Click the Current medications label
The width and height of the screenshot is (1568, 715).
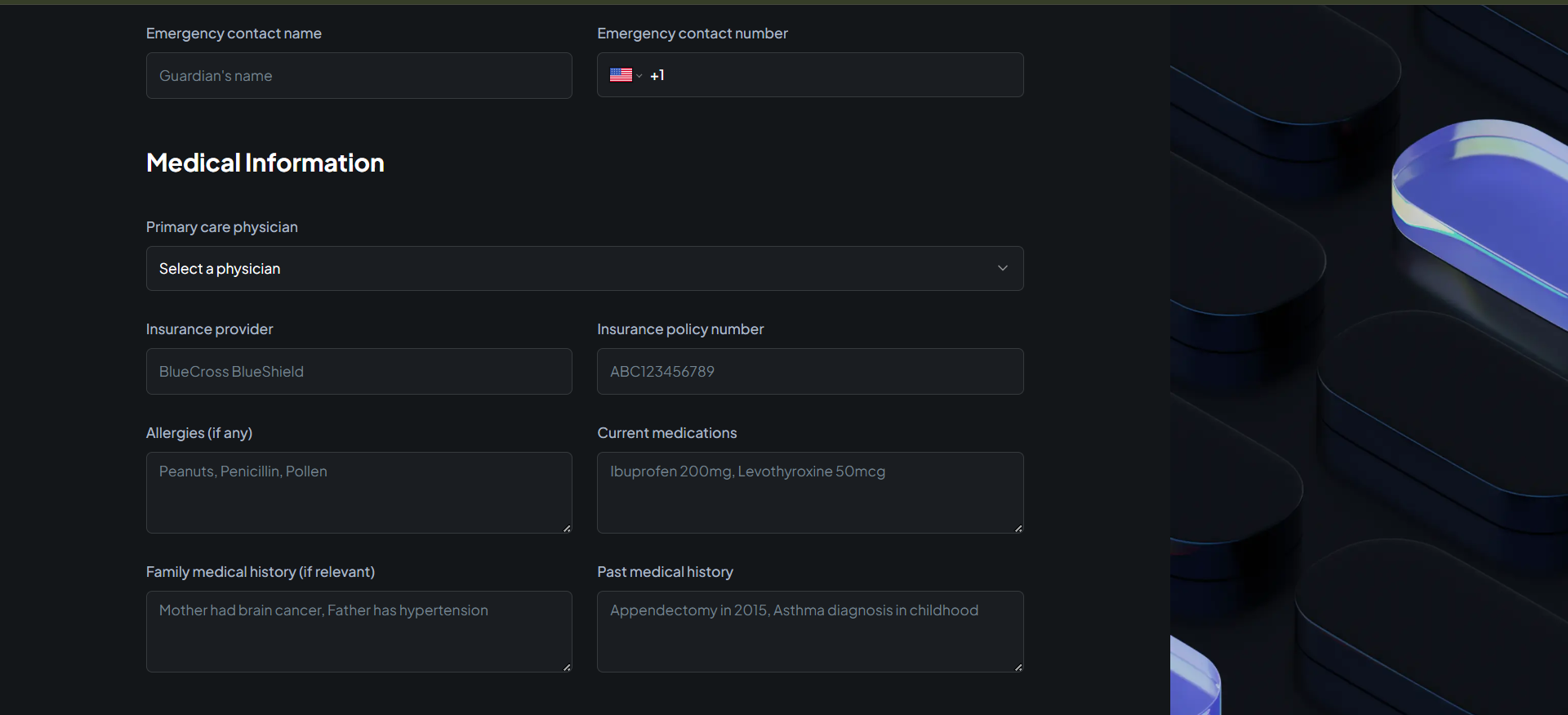point(667,433)
